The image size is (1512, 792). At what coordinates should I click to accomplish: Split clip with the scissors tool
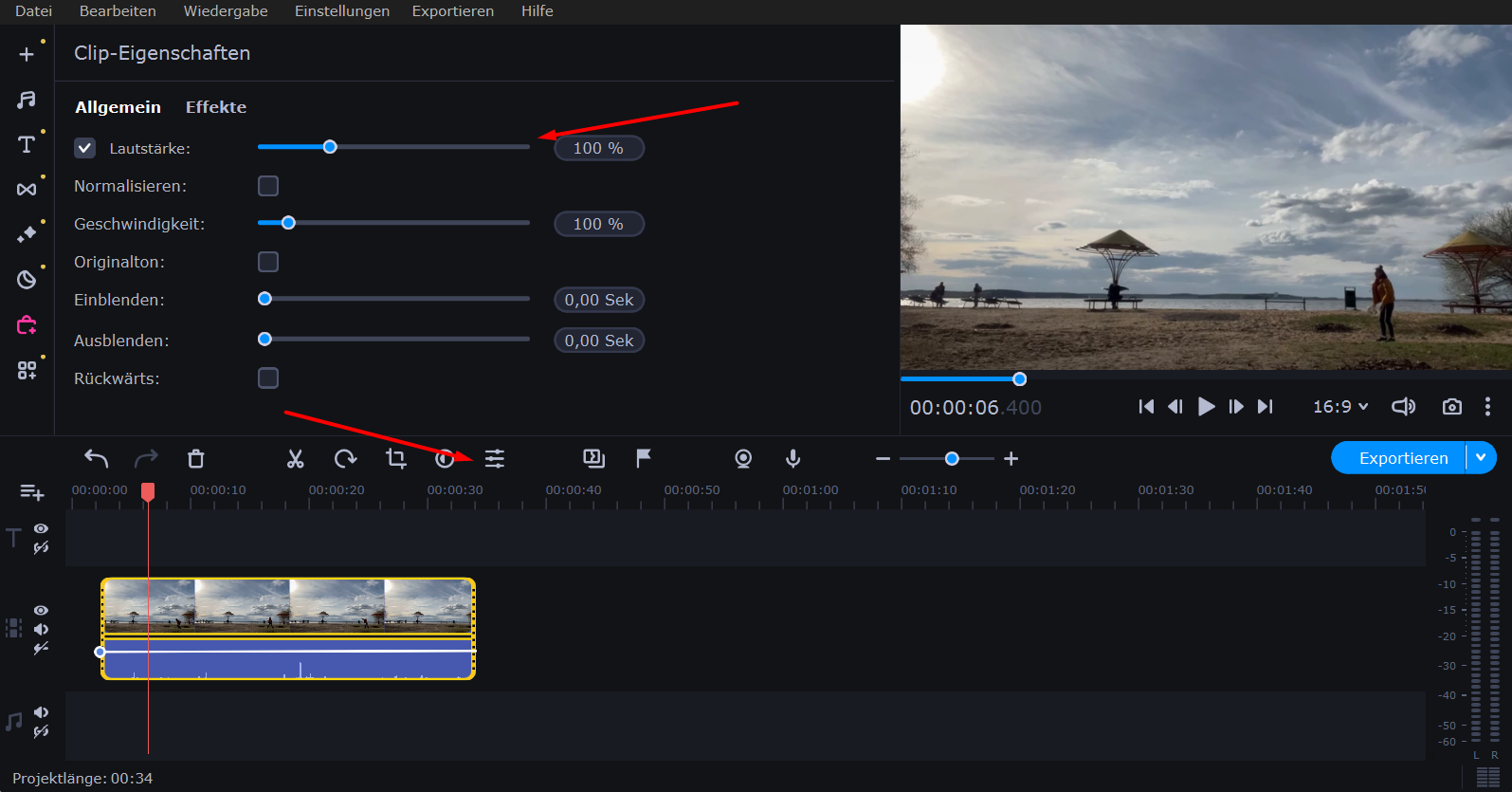[296, 459]
